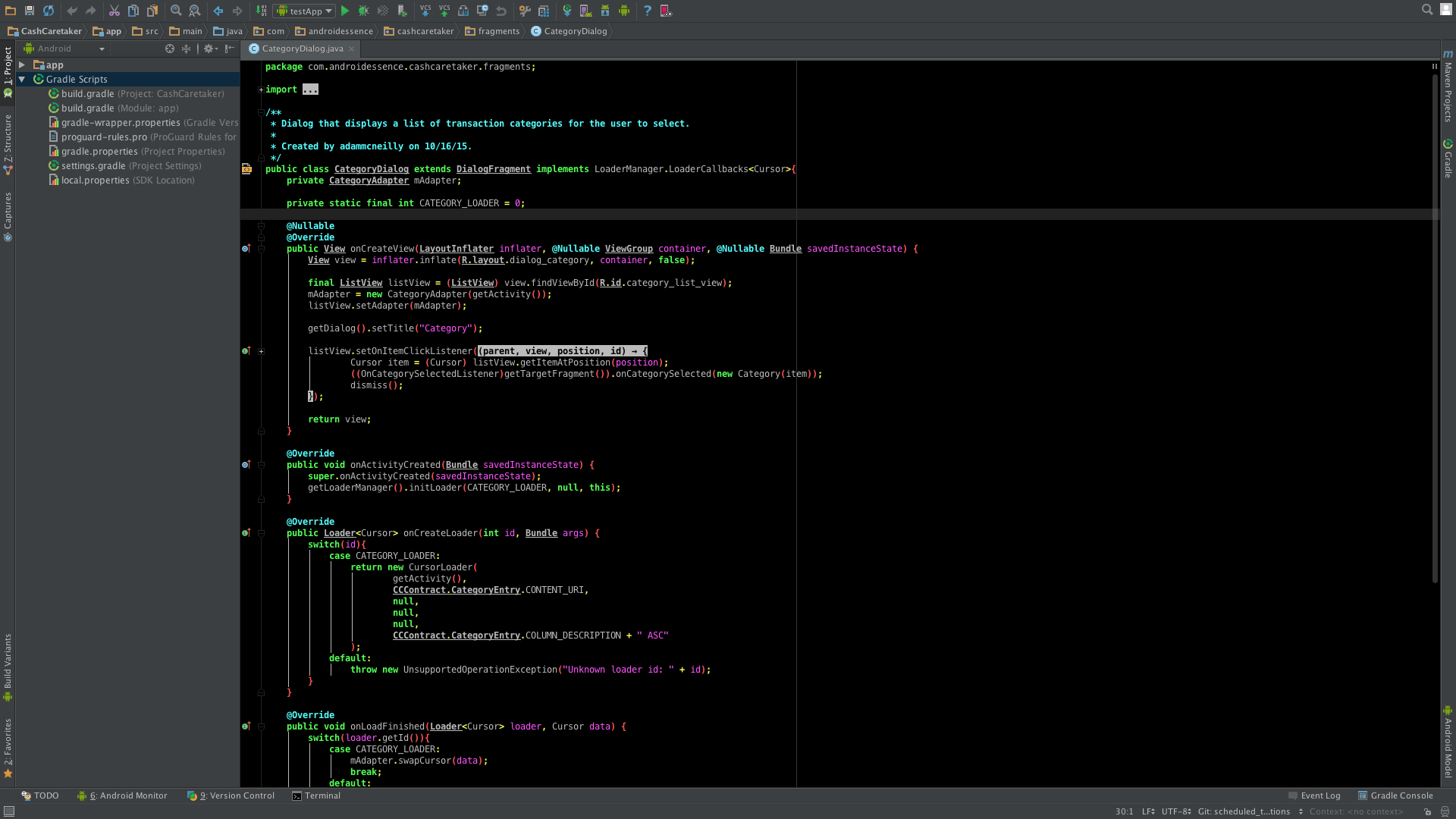The image size is (1456, 819).
Task: Click the Cut scissors icon
Action: (115, 11)
